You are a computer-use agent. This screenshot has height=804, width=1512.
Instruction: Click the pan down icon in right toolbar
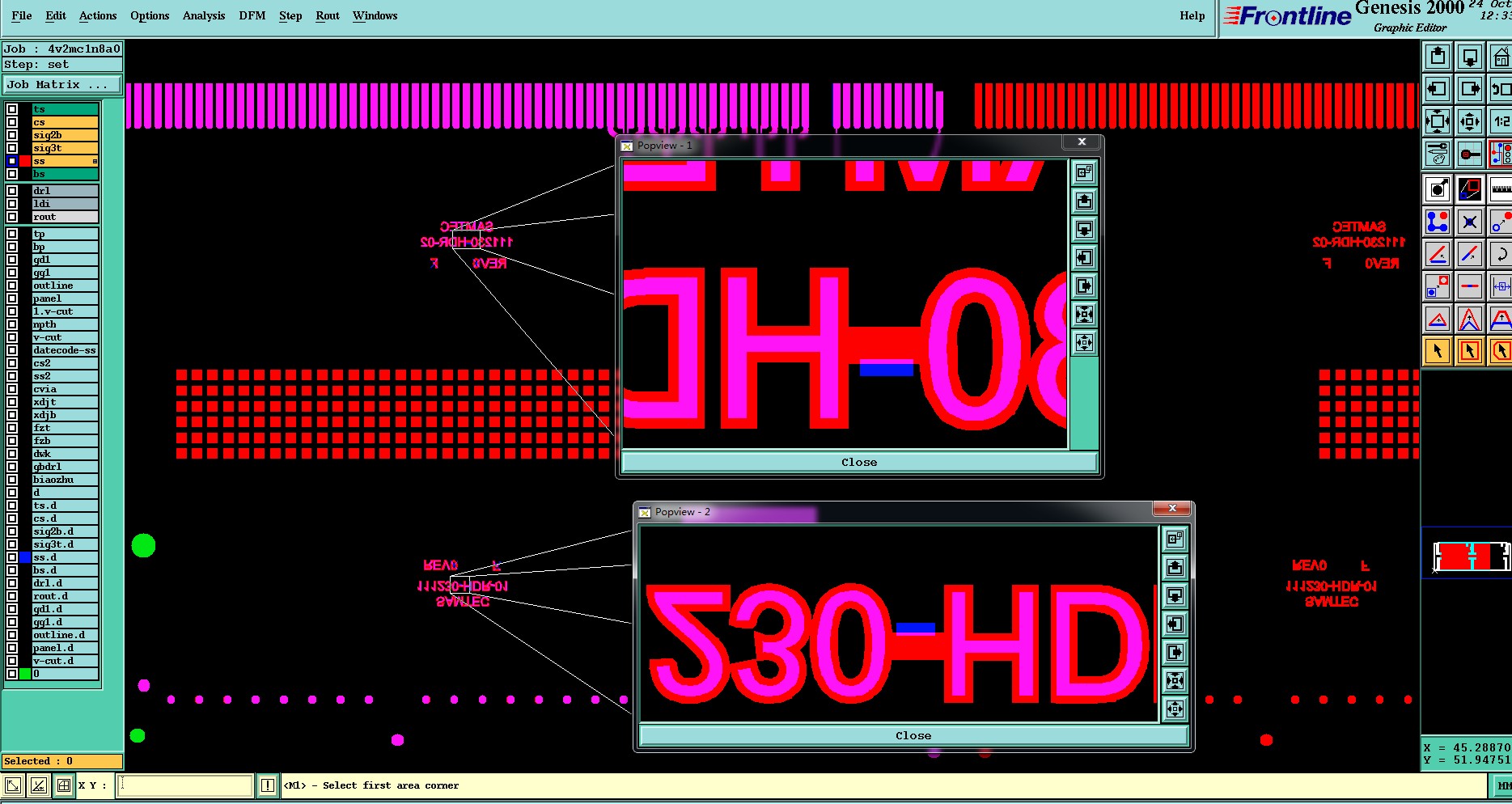1470,57
